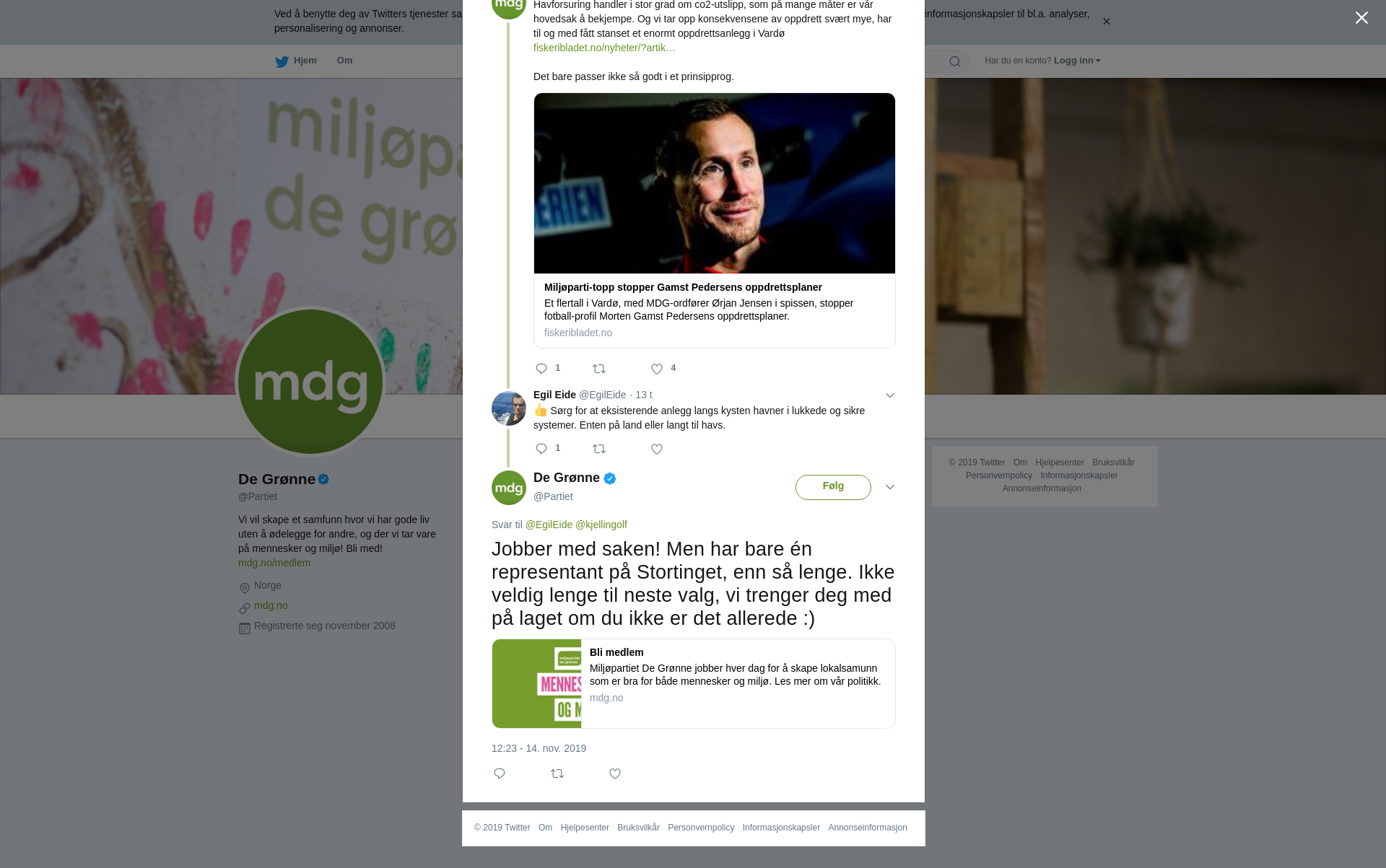The height and width of the screenshot is (868, 1386).
Task: Expand the Logg inn dropdown
Action: point(1077,61)
